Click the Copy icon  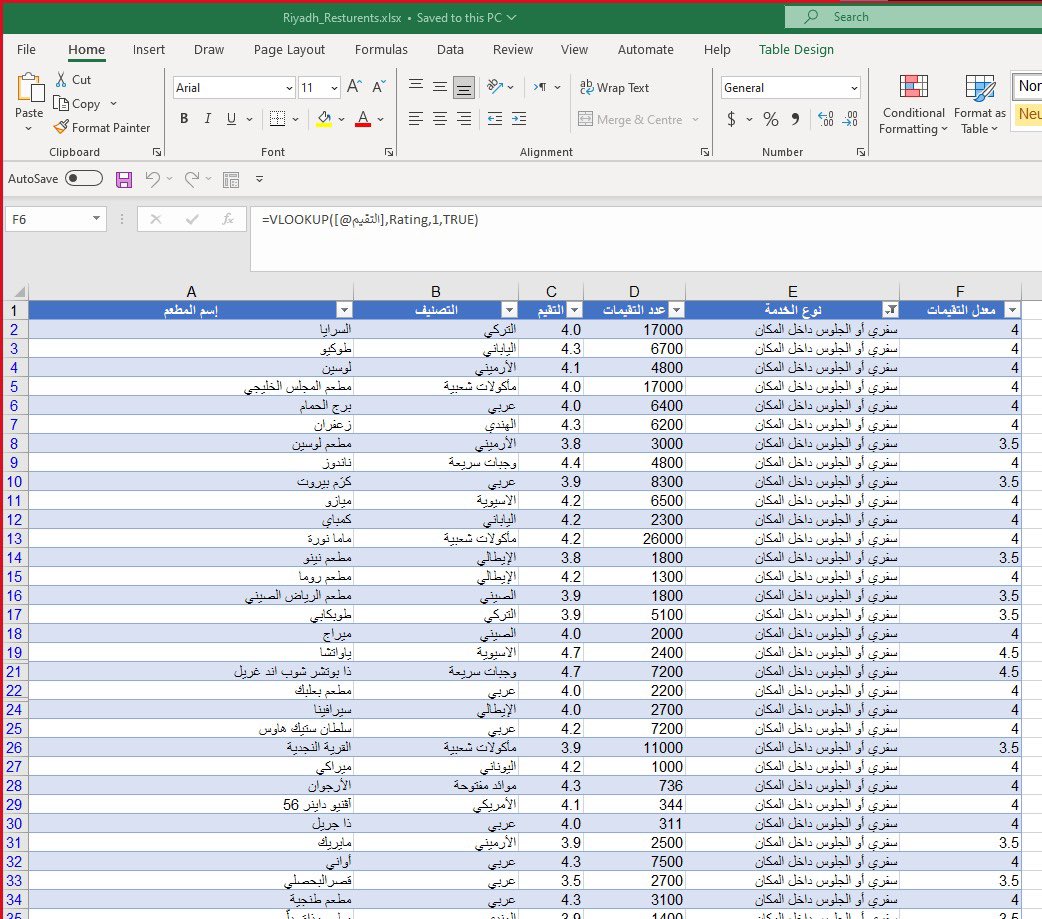[x=61, y=104]
